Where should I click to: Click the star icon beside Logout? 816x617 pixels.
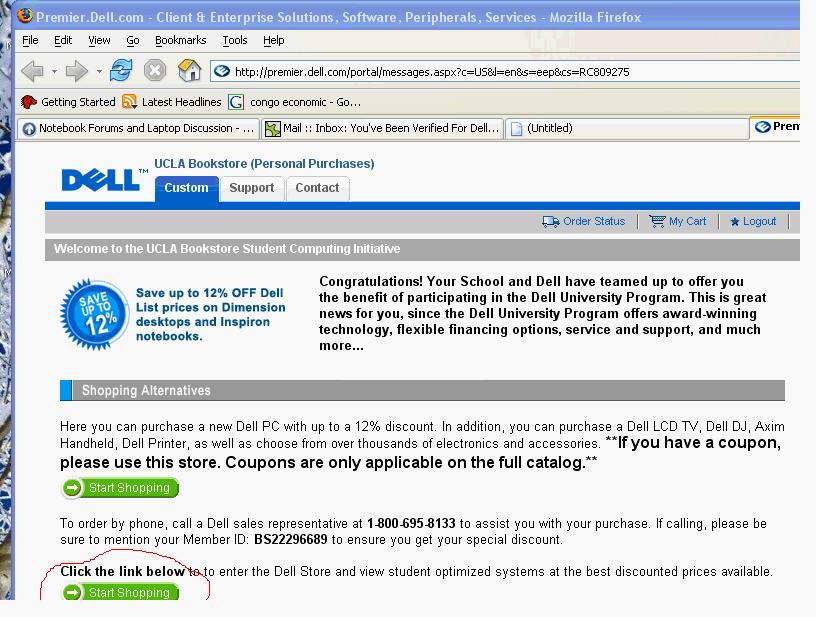(734, 222)
